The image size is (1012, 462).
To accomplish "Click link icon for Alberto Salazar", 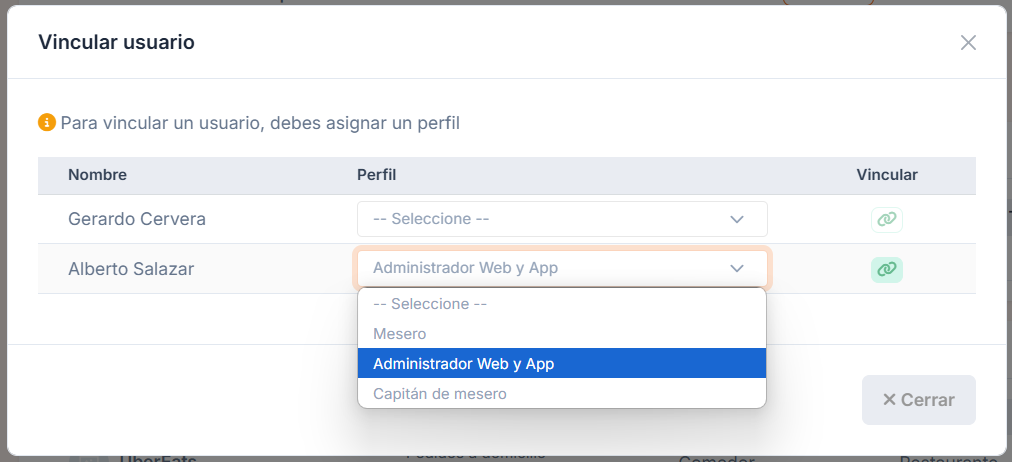I will click(x=887, y=270).
